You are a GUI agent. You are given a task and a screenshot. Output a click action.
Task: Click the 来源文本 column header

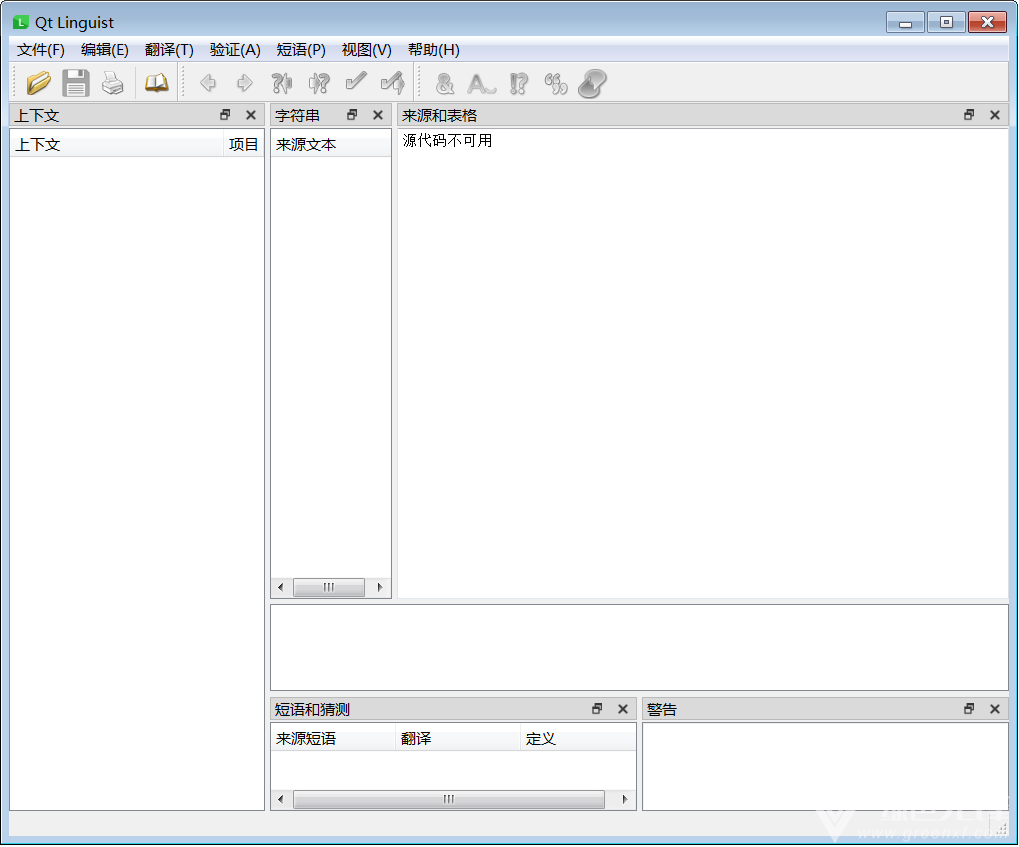(x=331, y=144)
